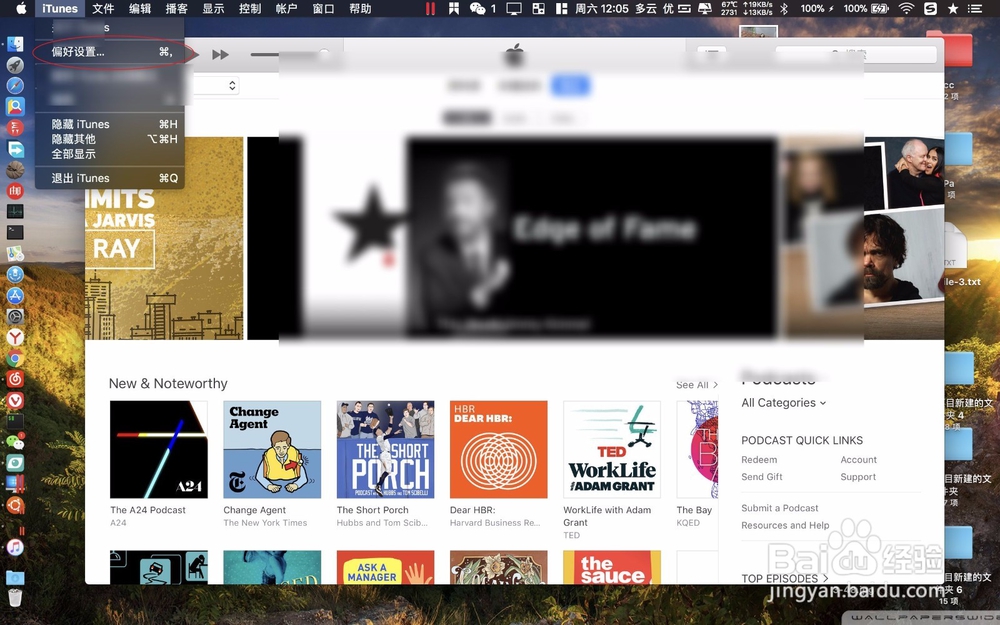Open App Store icon in dock
The height and width of the screenshot is (625, 1000).
point(15,295)
